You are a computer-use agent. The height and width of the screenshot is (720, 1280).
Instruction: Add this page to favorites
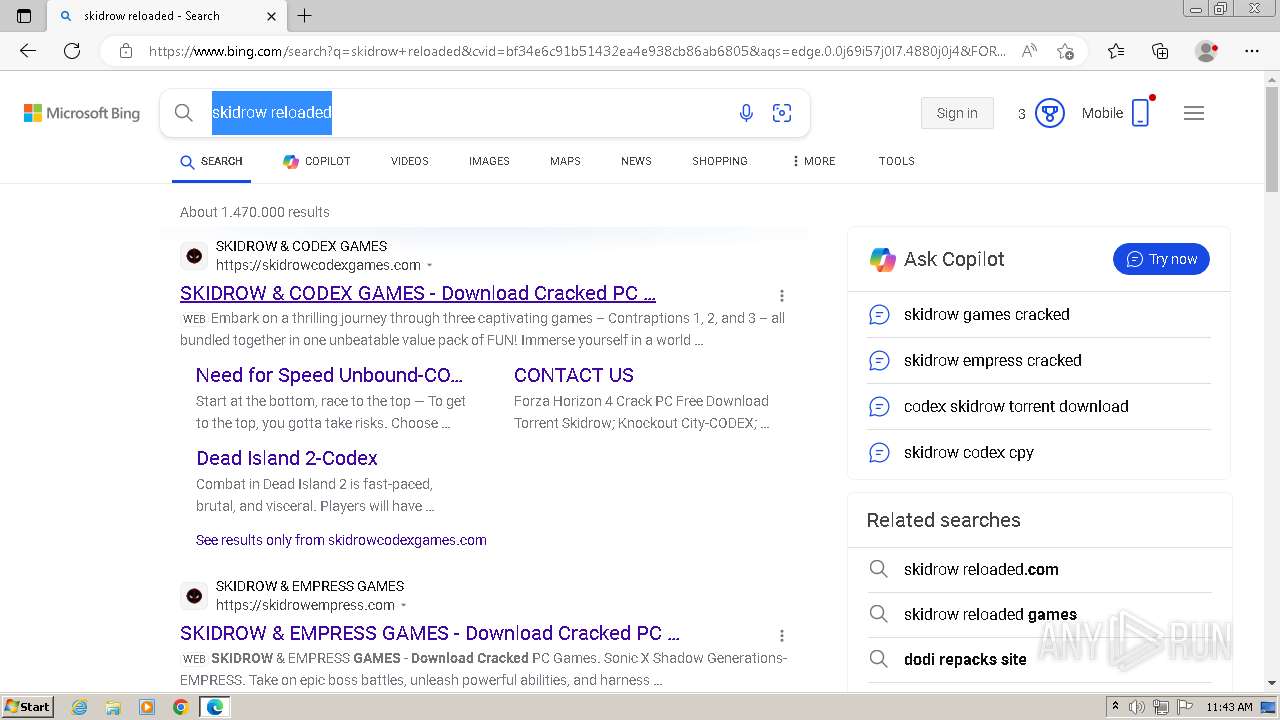pos(1066,51)
